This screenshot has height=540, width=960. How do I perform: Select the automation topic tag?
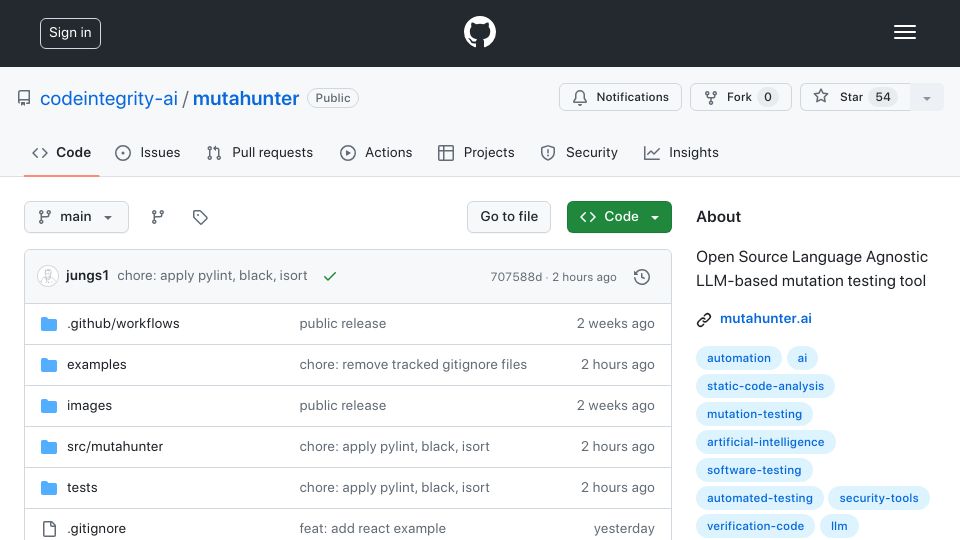click(x=739, y=358)
